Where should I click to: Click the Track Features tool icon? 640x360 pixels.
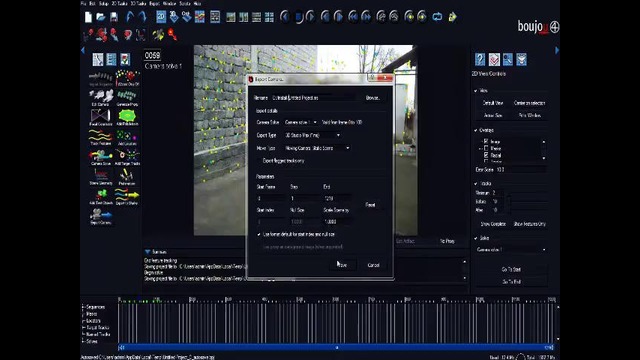click(x=100, y=138)
